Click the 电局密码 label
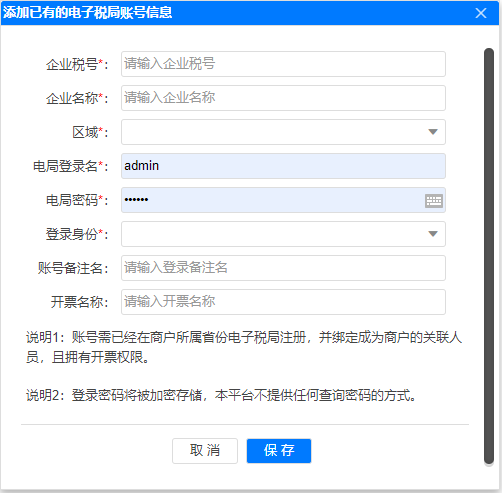Screen dimensions: 502x493 [77, 200]
